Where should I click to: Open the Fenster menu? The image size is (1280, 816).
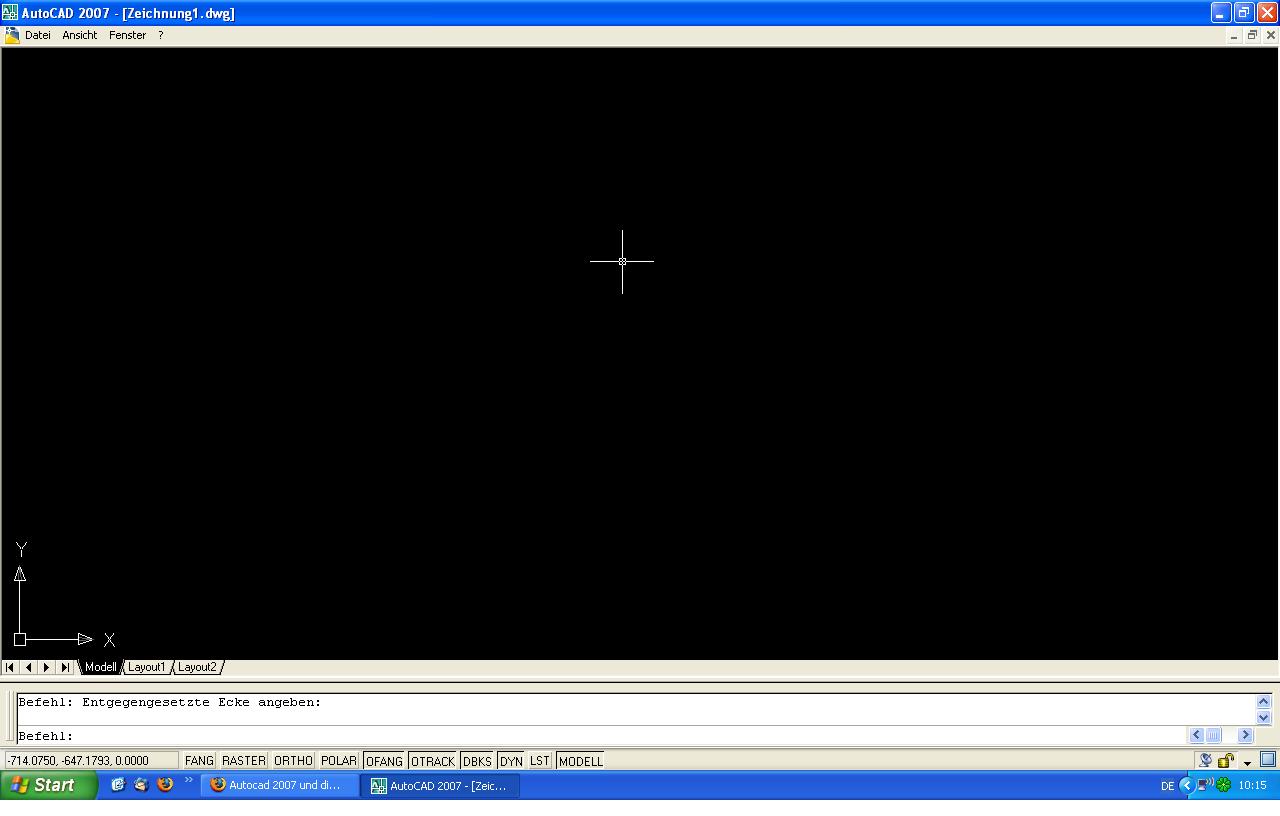click(127, 35)
